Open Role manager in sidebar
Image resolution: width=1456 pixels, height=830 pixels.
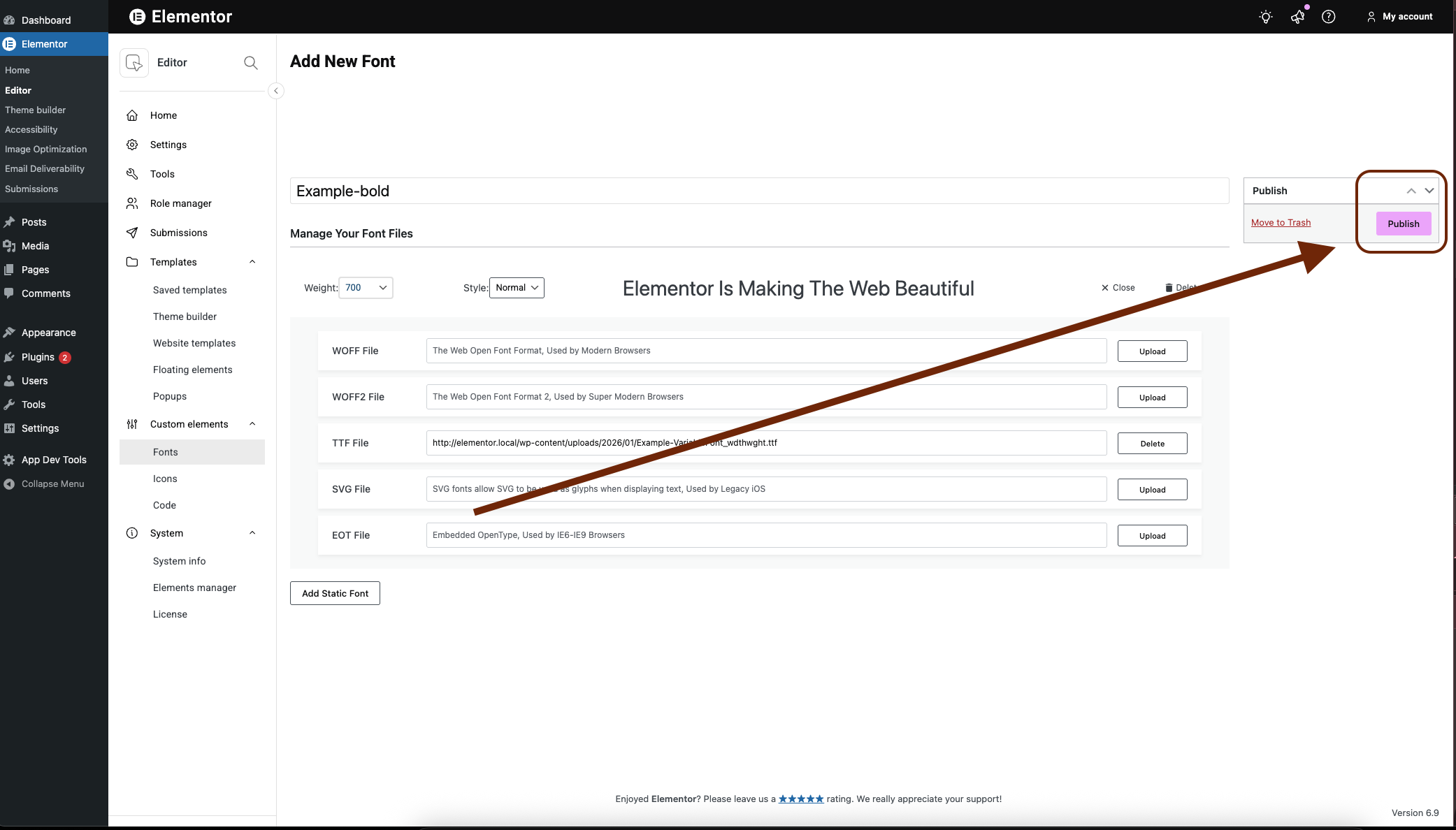pyautogui.click(x=180, y=203)
